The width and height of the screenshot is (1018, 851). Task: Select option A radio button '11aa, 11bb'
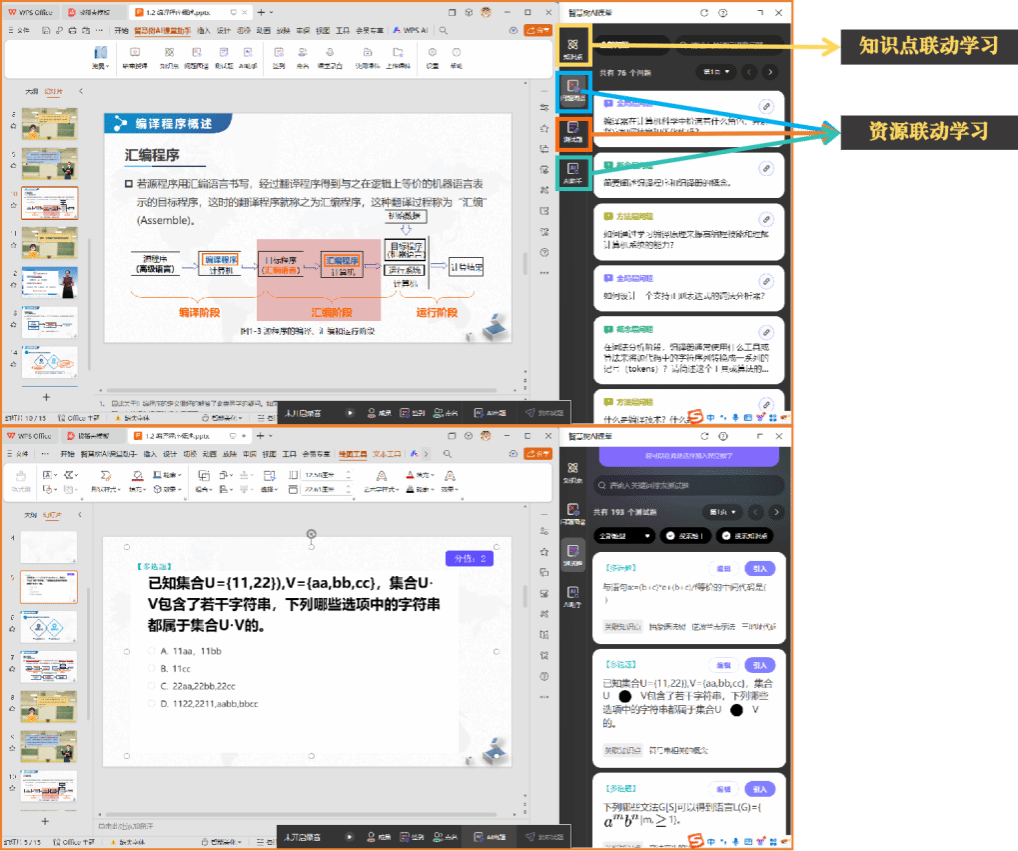pos(151,651)
